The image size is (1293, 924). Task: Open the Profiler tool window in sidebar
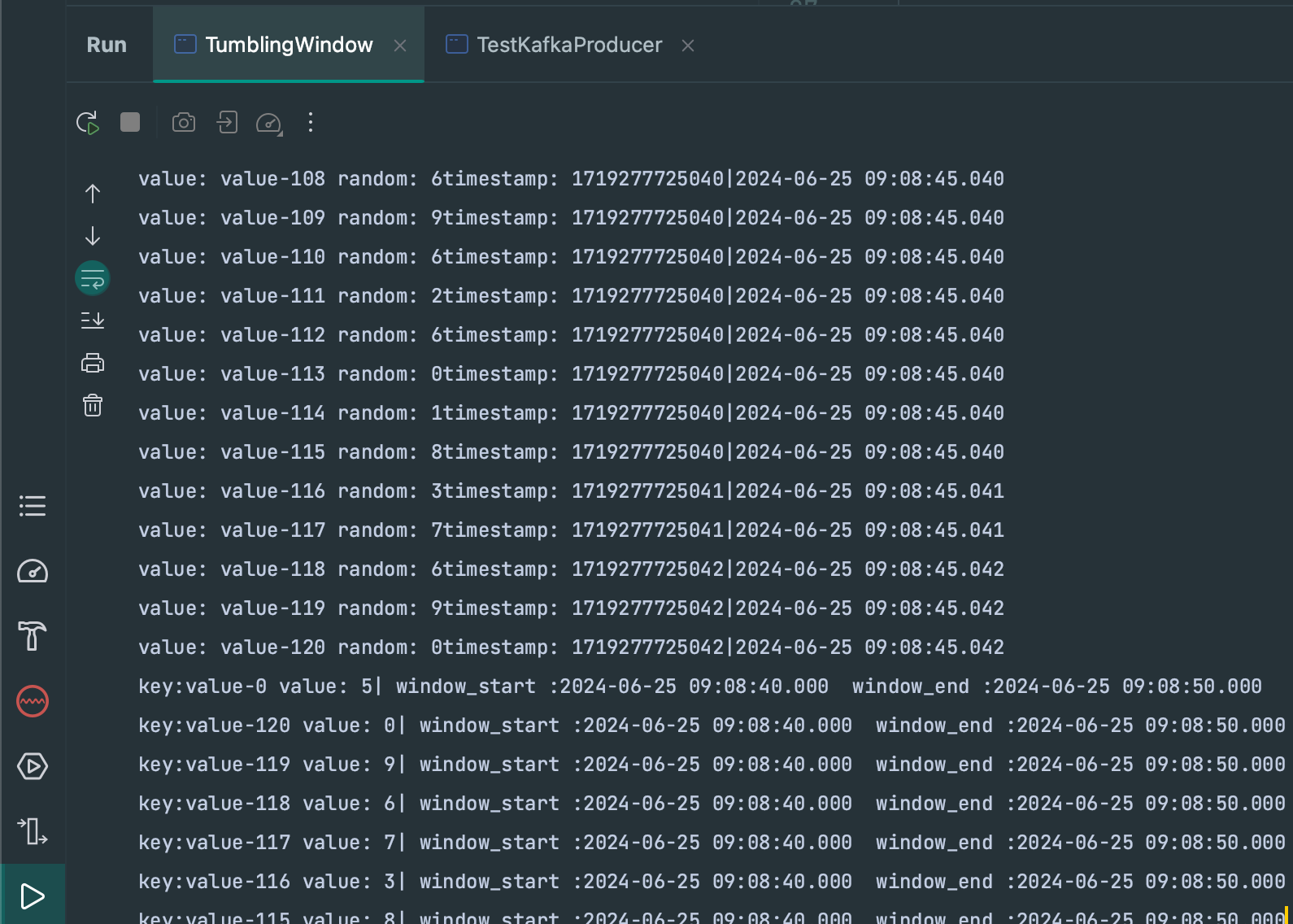(33, 571)
